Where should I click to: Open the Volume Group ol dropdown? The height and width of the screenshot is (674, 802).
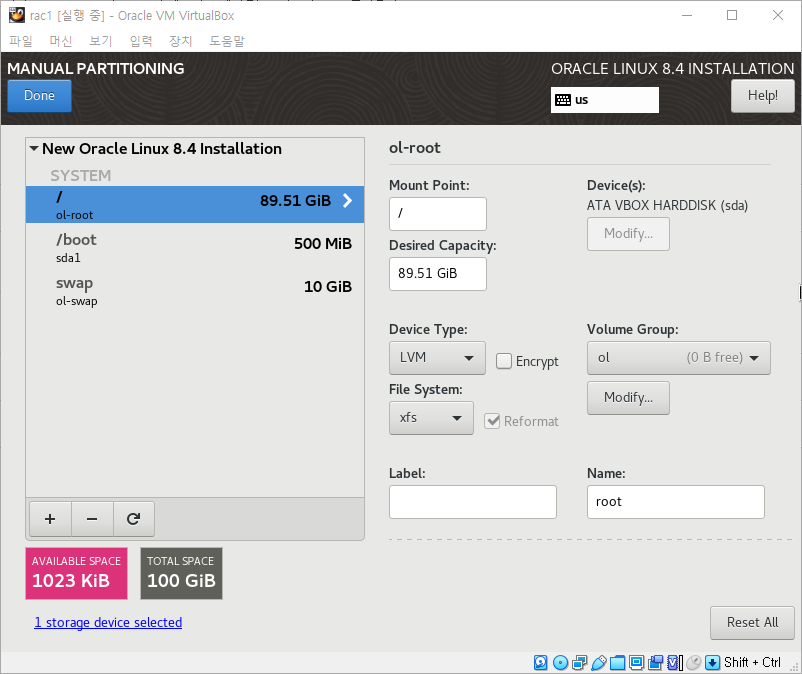tap(678, 358)
